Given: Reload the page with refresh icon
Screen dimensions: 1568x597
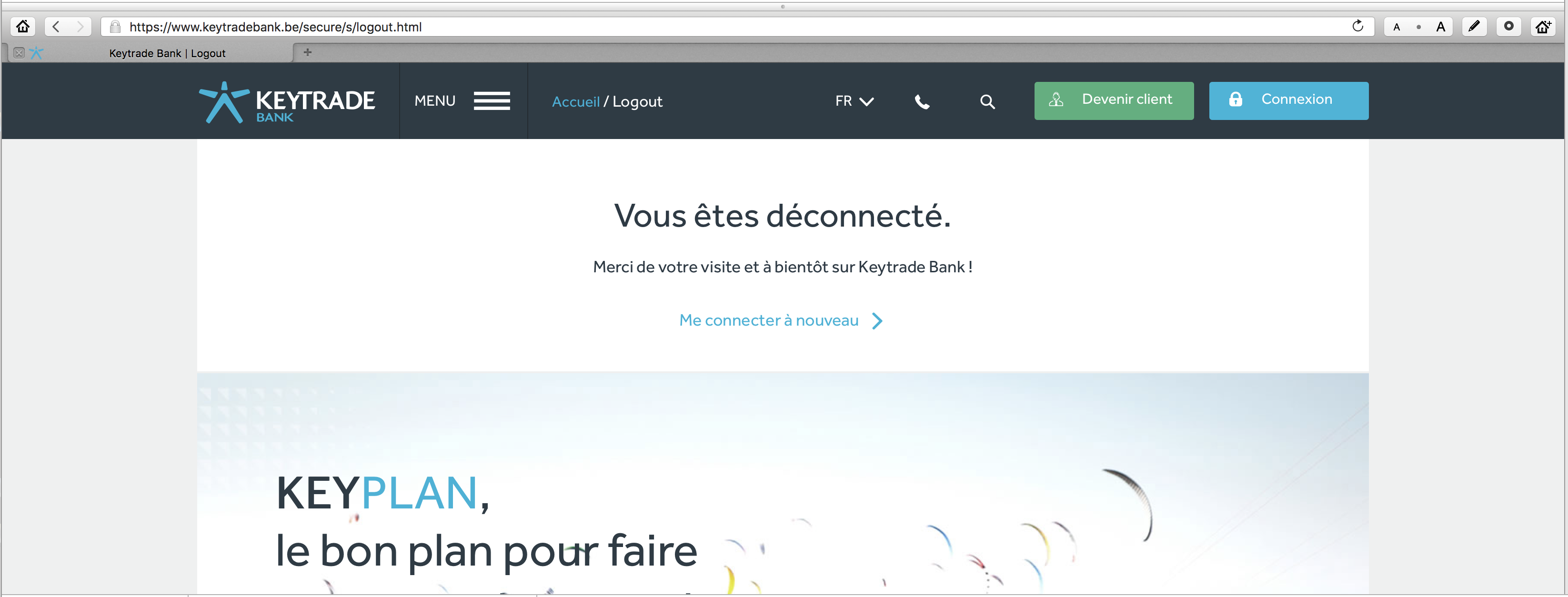Looking at the screenshot, I should pos(1357,26).
